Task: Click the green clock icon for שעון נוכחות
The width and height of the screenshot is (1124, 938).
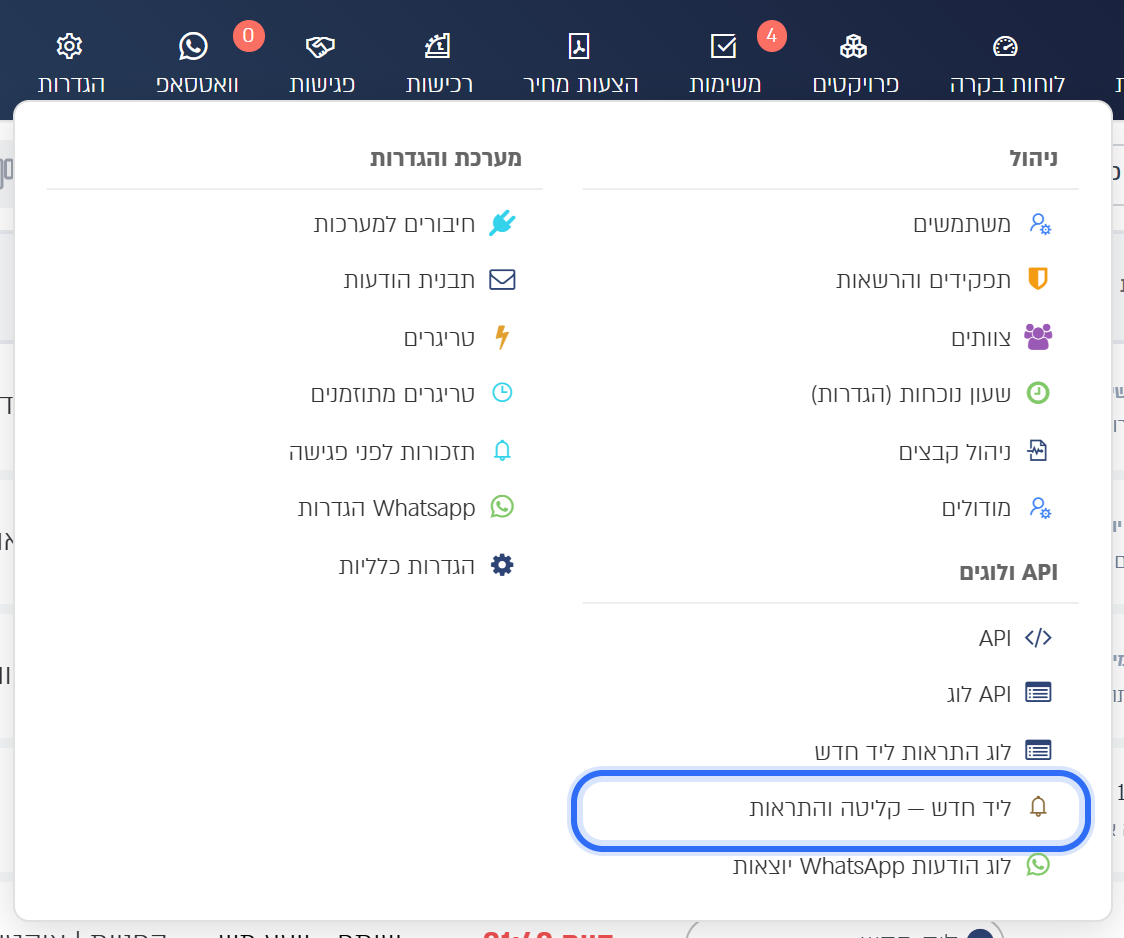Action: (x=1038, y=393)
